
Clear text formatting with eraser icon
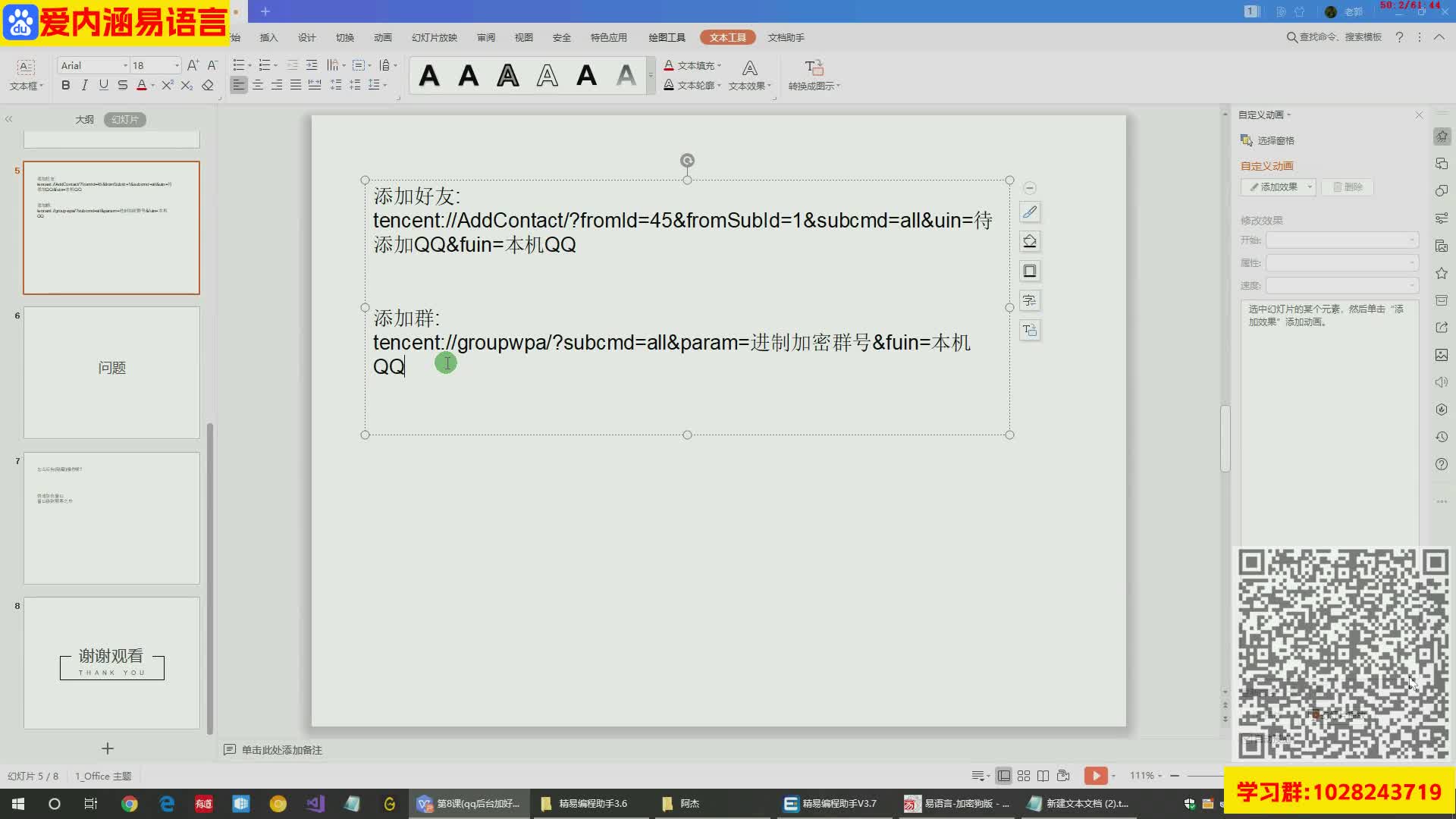coord(208,85)
